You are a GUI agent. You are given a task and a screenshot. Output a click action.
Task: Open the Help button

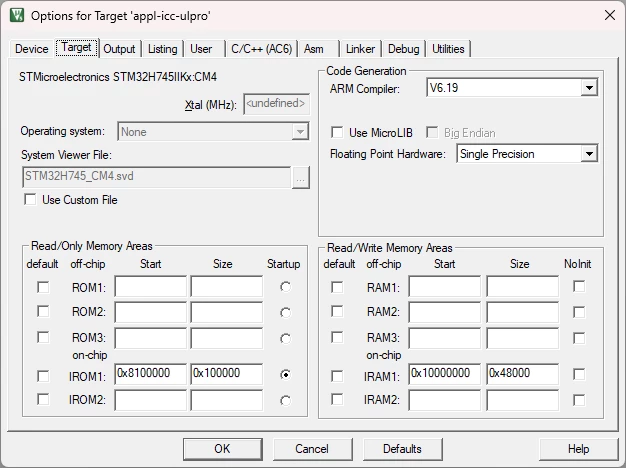(x=578, y=449)
